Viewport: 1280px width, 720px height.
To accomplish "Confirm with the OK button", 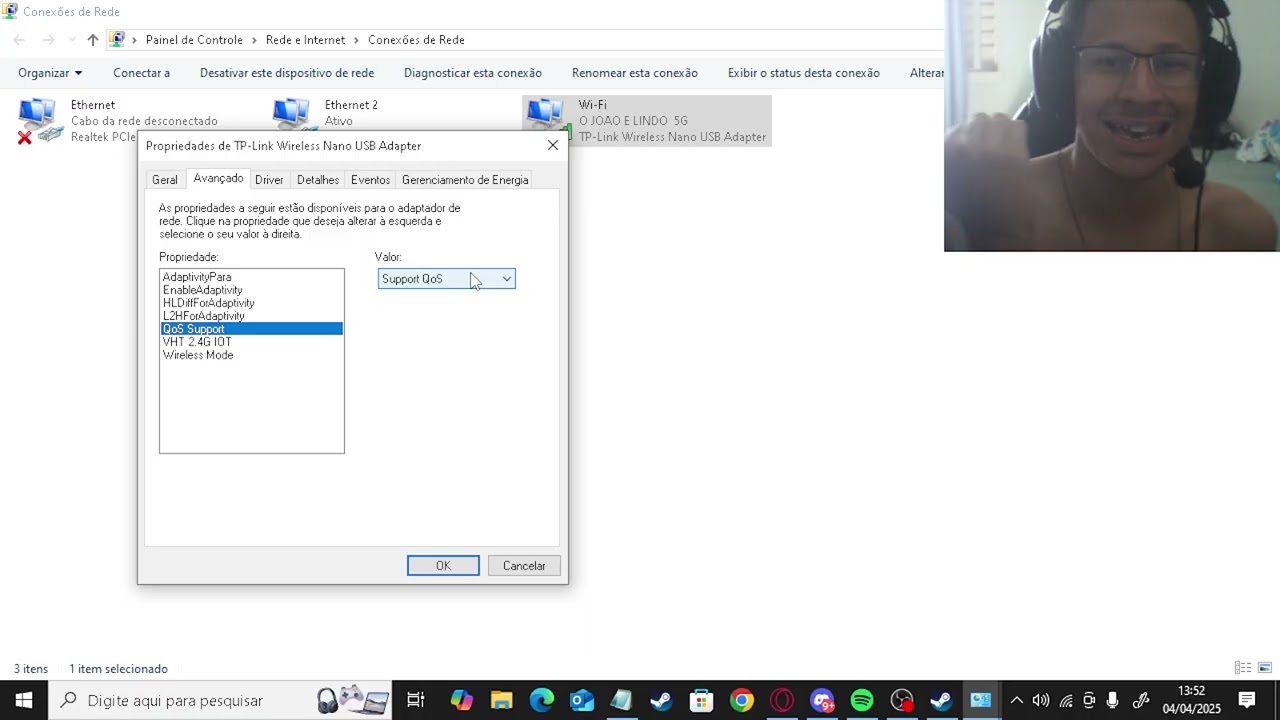I will pos(443,566).
